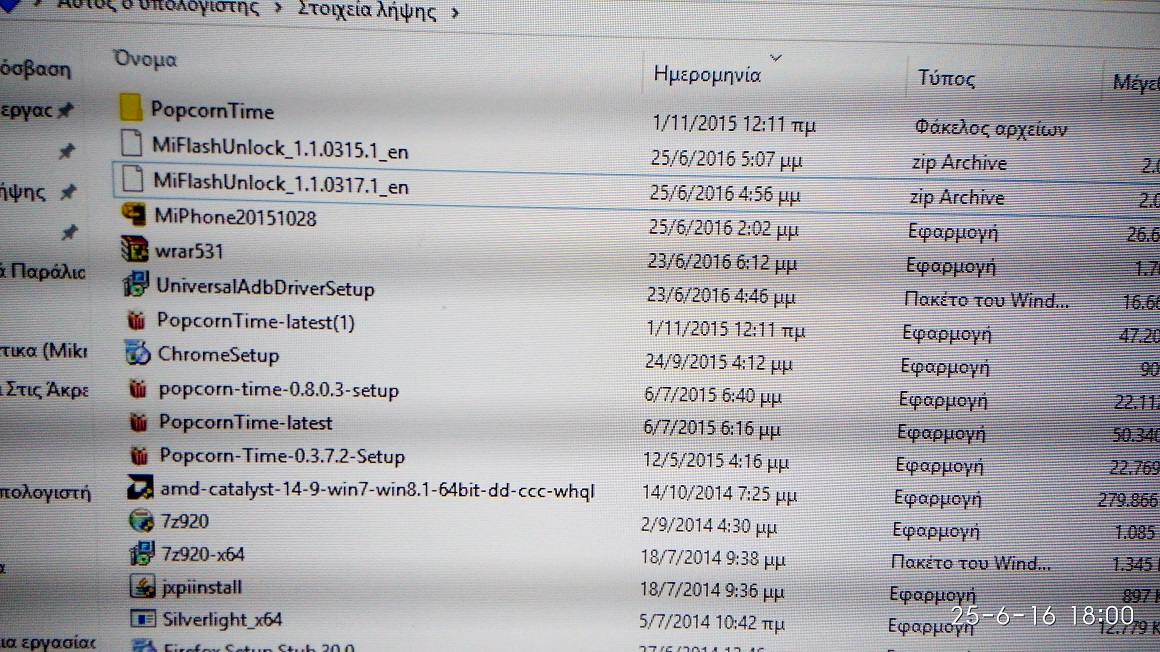Select file name 'UniversalAdbDriverSetup'
Screen dimensions: 1160x652
point(266,287)
